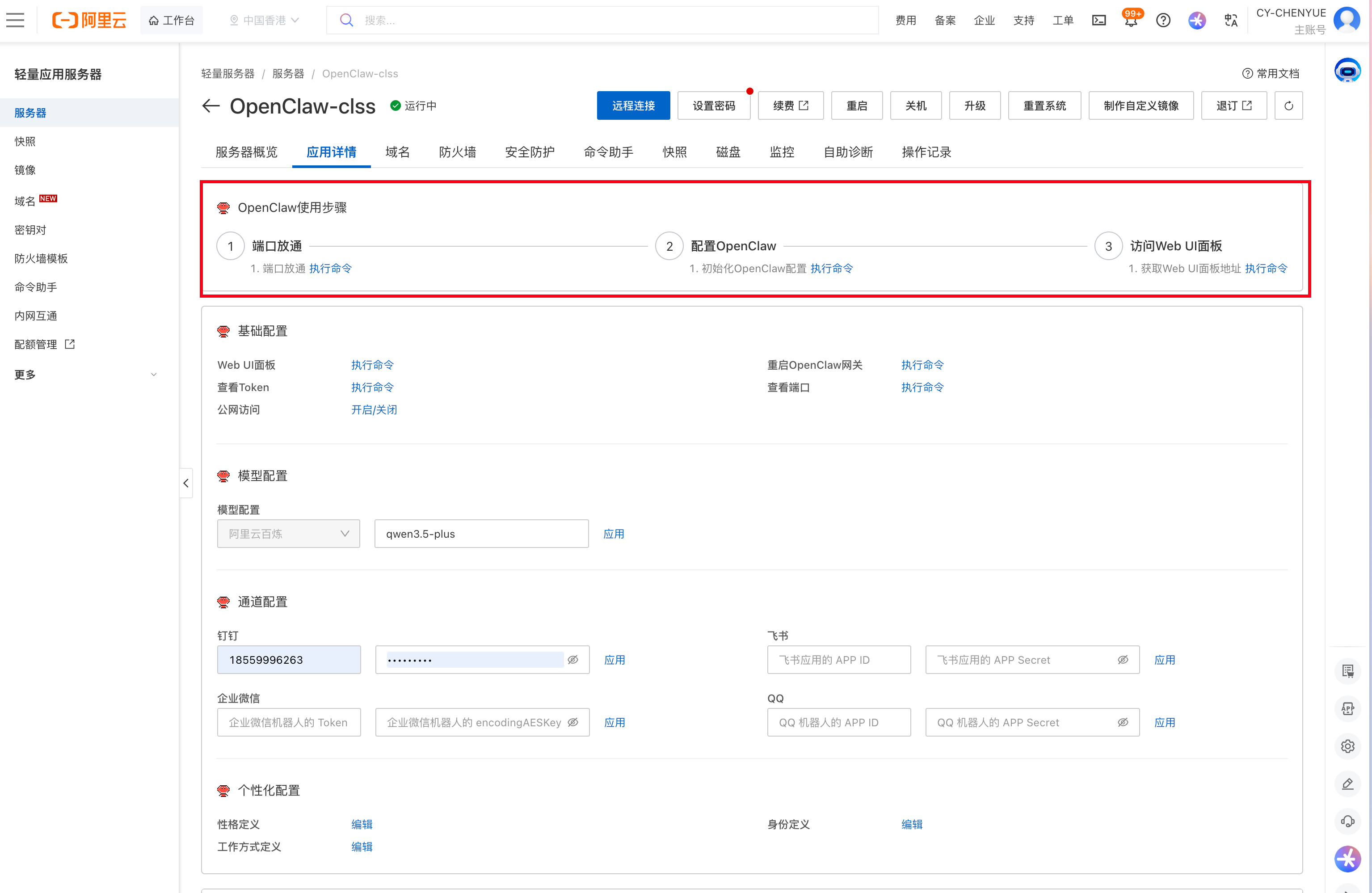The image size is (1372, 893).
Task: Reveal the DingTalk secret with eye icon
Action: point(573,660)
